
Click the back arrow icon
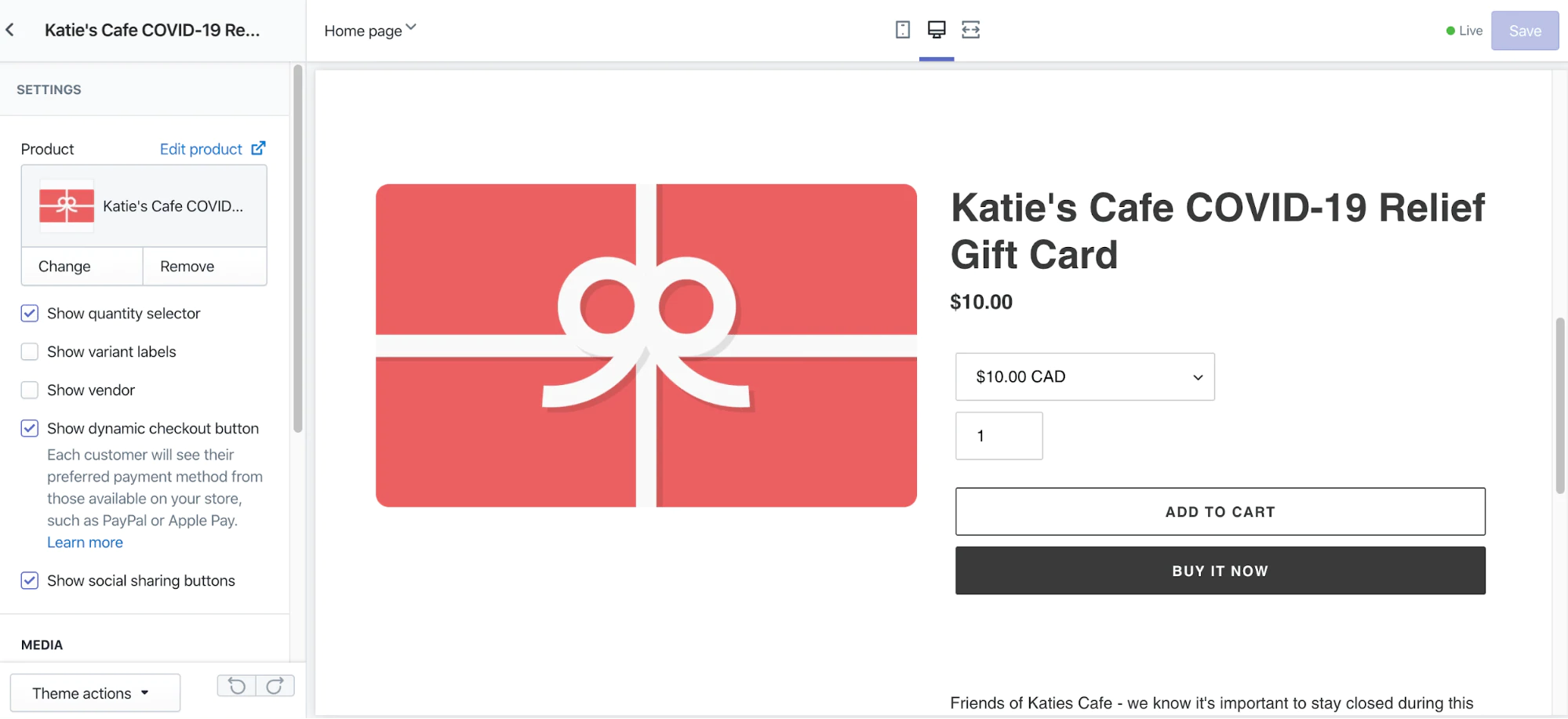click(10, 30)
